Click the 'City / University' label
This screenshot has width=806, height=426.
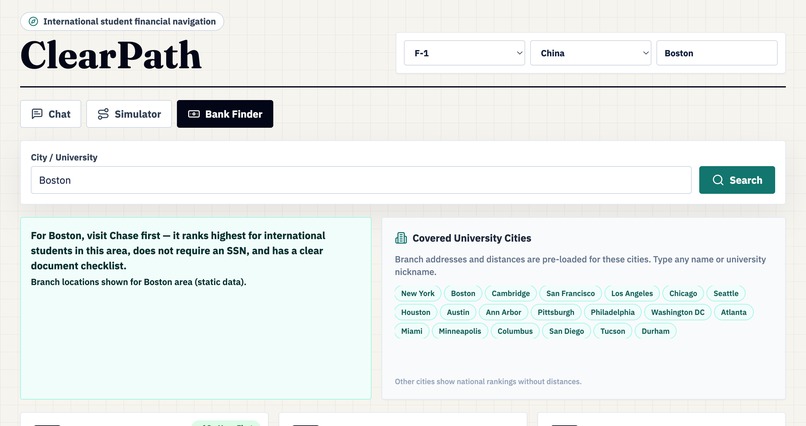(x=64, y=157)
